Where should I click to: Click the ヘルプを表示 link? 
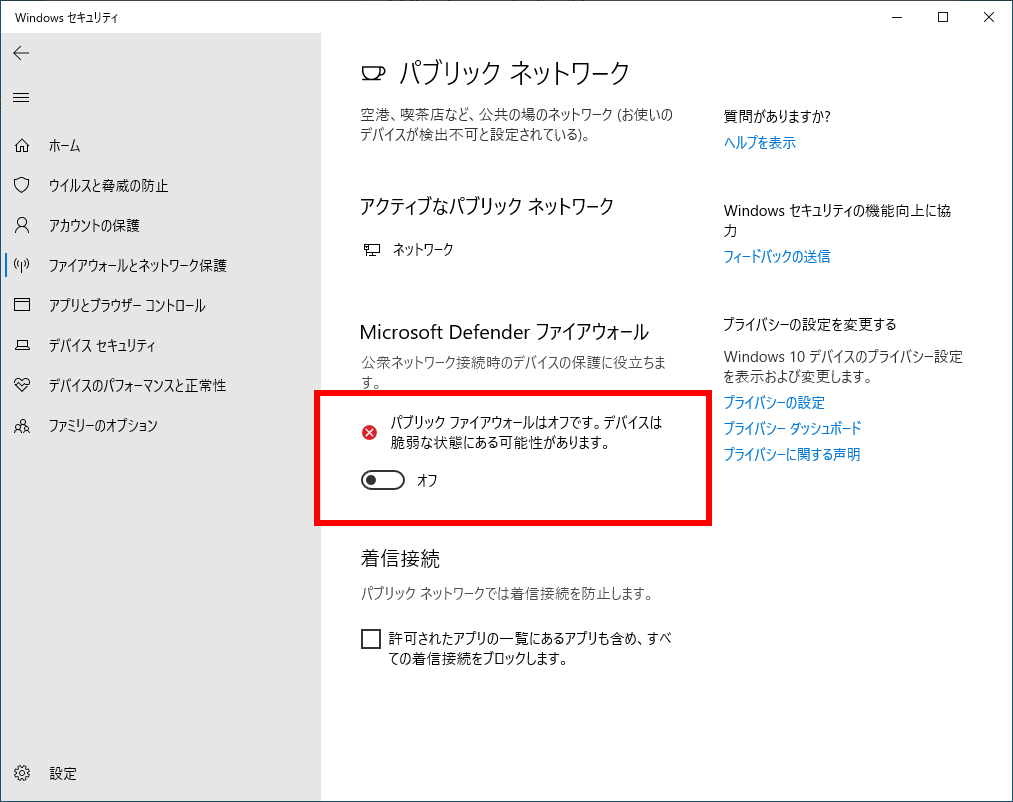click(760, 143)
